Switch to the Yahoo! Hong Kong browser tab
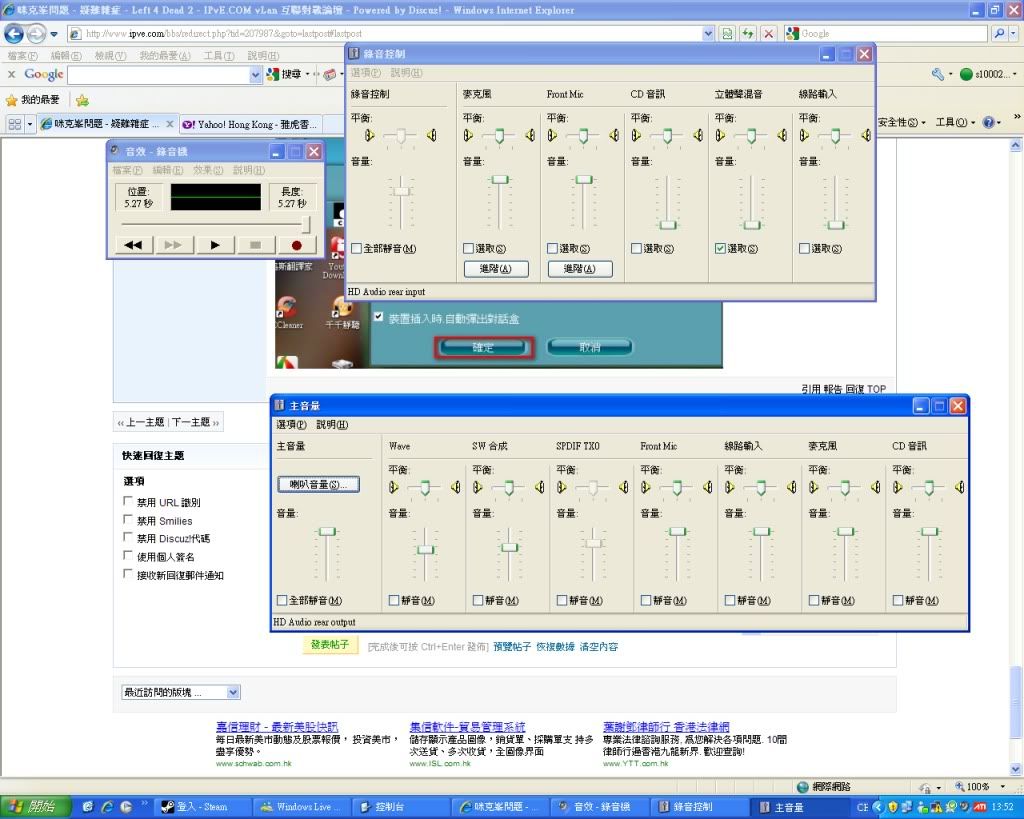 point(250,124)
